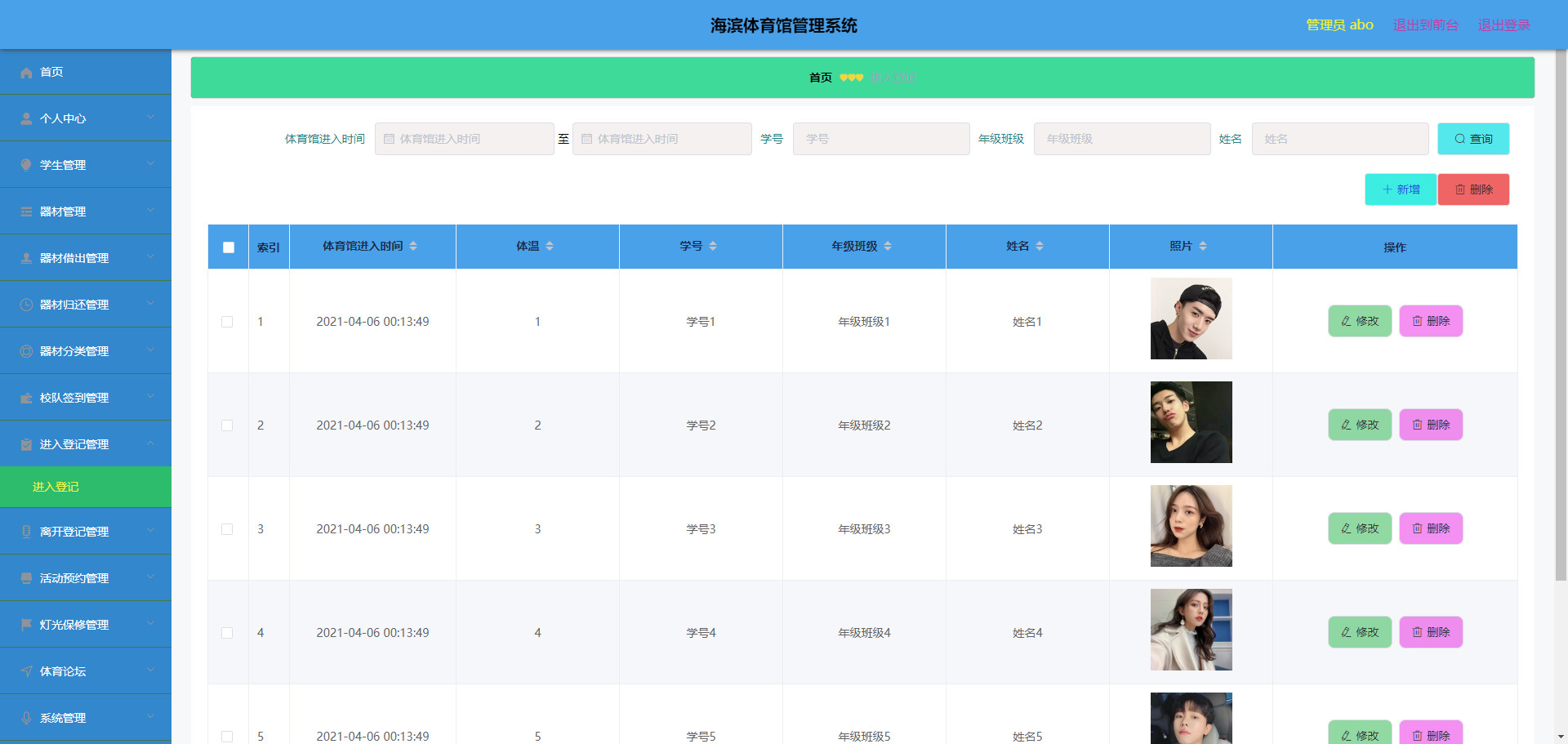Click the home icon beside 首页 in sidebar

coord(26,73)
